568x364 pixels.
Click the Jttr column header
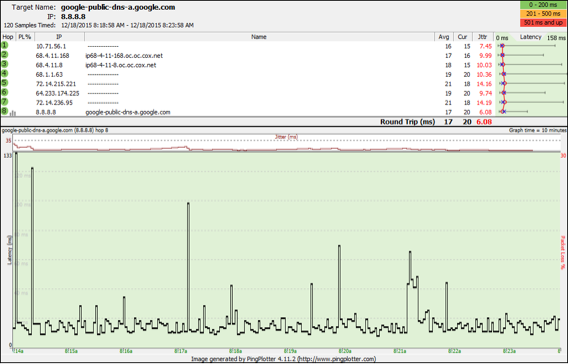pos(483,37)
